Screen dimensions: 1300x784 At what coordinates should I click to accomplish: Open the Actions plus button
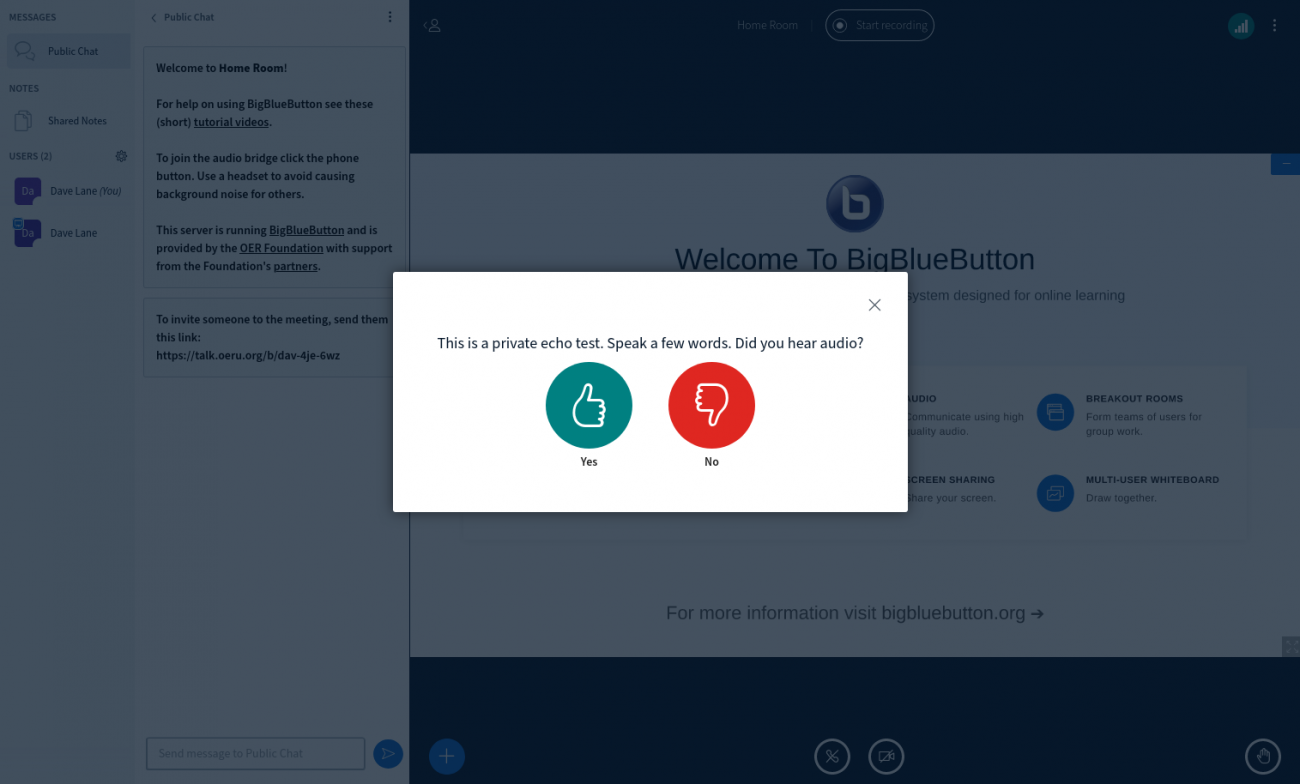point(447,756)
